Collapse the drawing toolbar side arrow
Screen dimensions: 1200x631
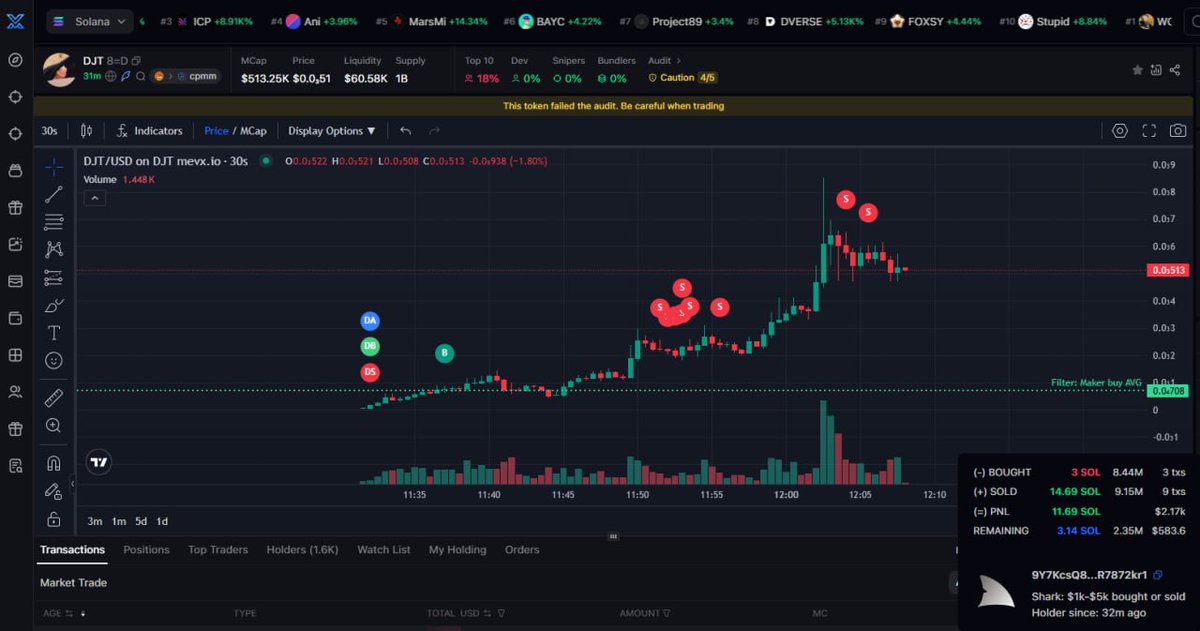pyautogui.click(x=72, y=484)
